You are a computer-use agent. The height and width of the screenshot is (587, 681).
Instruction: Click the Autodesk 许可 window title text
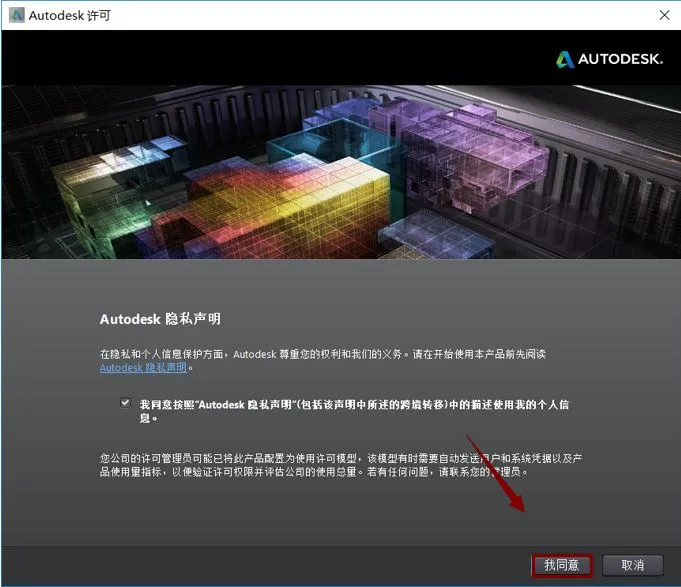(69, 16)
